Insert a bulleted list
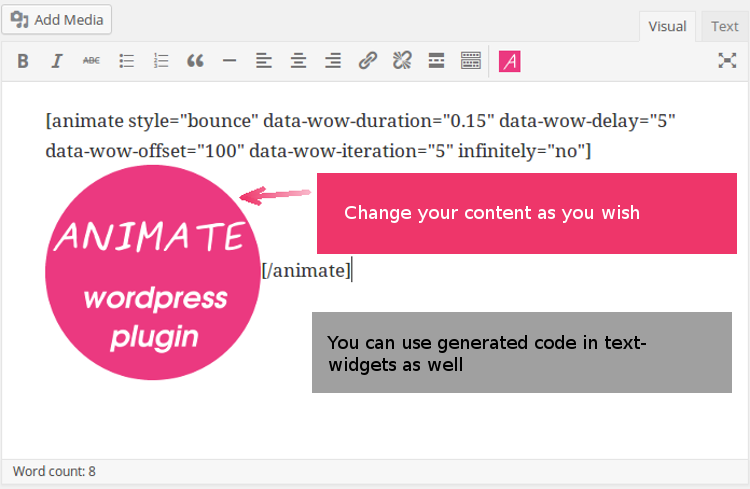This screenshot has width=750, height=489. tap(126, 61)
